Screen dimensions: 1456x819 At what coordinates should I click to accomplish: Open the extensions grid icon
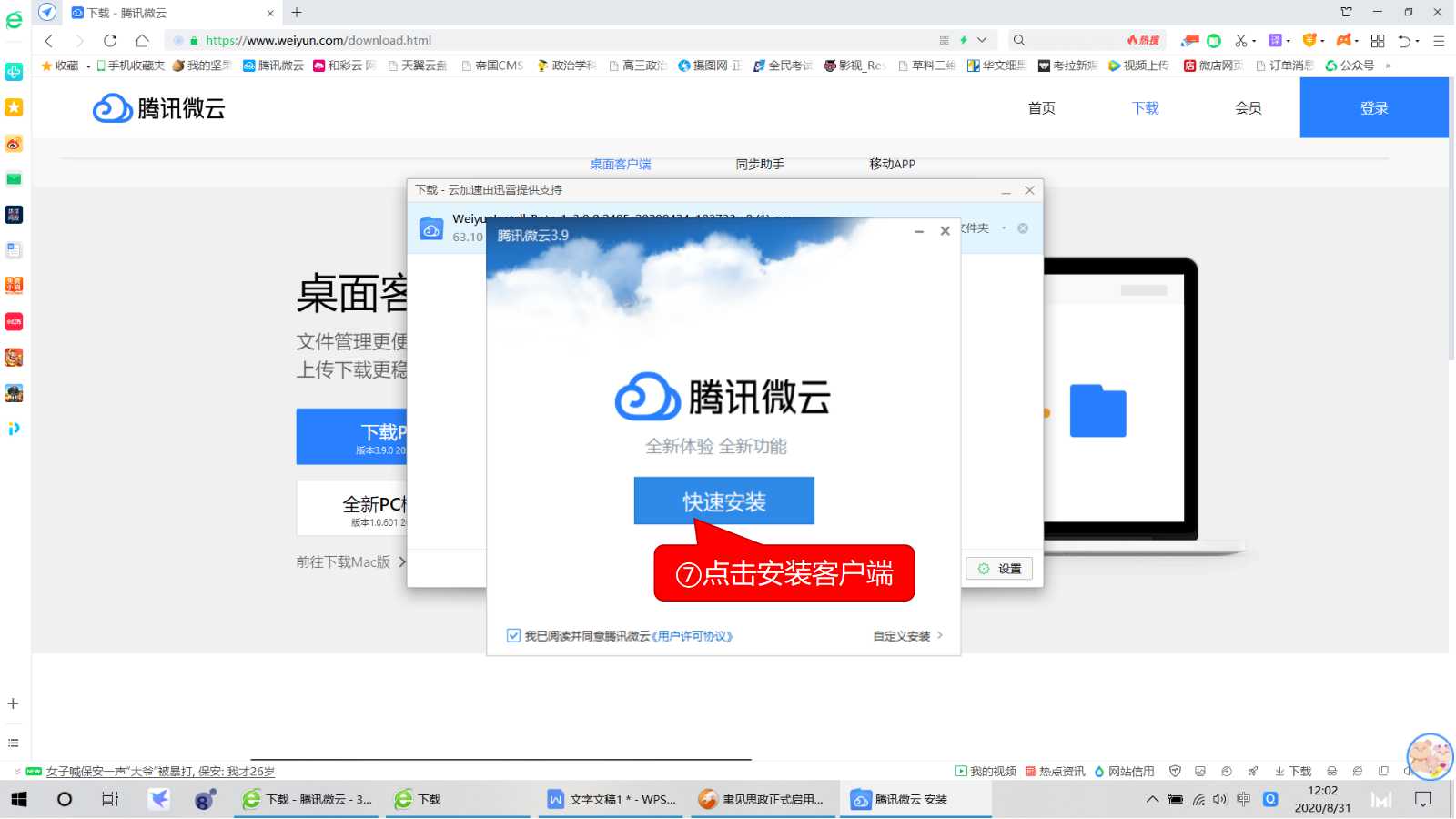coord(1378,40)
